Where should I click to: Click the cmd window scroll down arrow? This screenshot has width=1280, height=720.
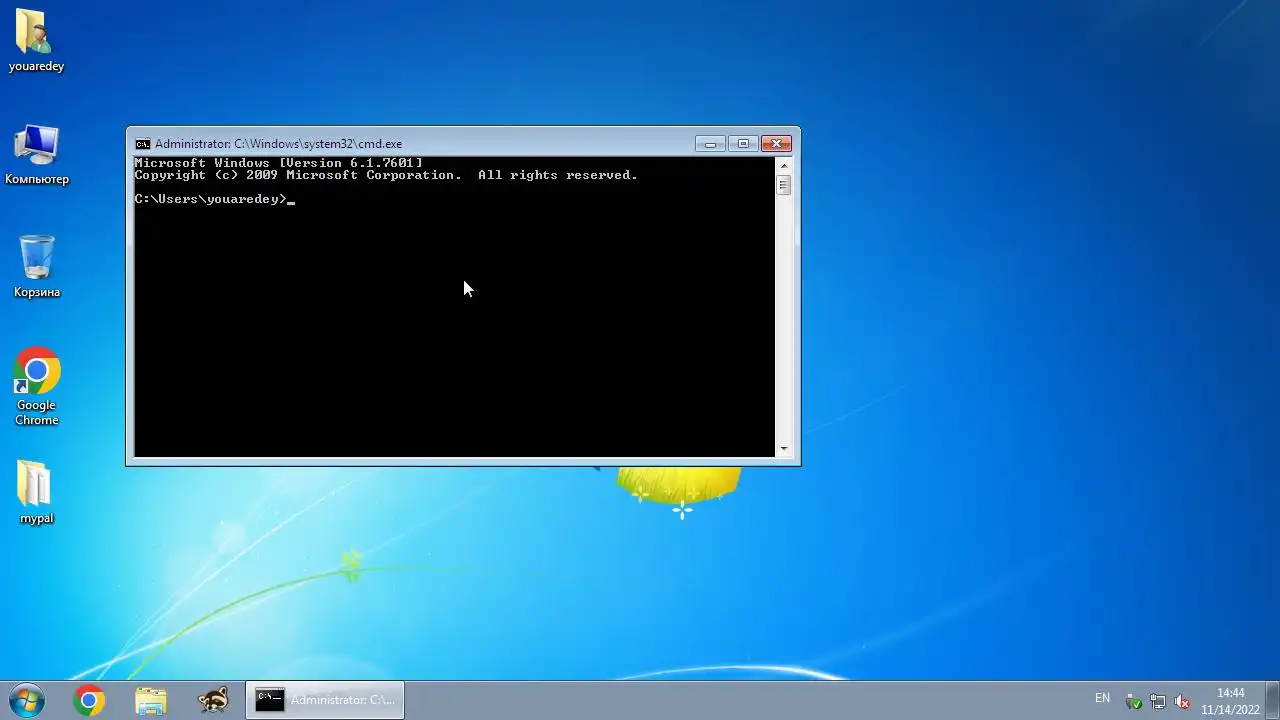784,449
